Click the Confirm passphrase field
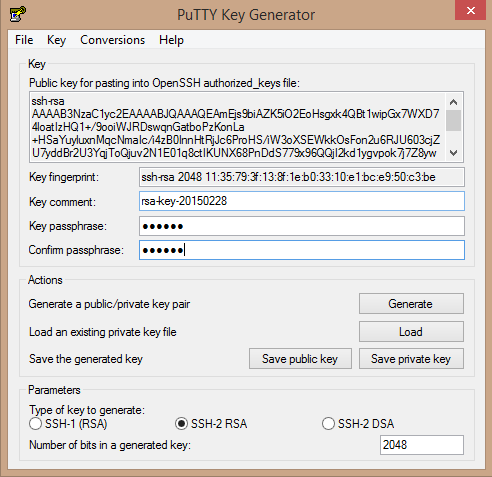The height and width of the screenshot is (477, 492). click(302, 250)
